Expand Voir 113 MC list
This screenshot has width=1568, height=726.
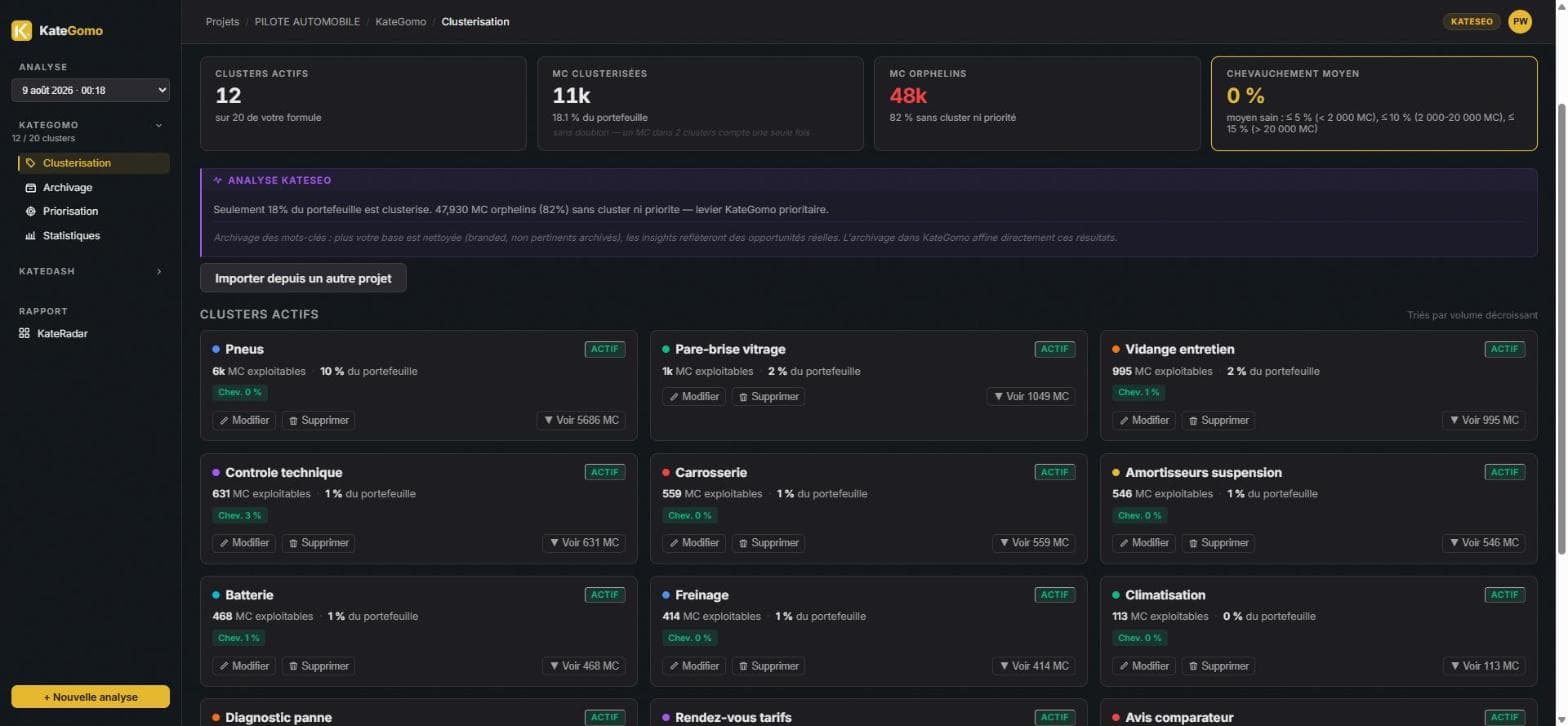[x=1484, y=666]
